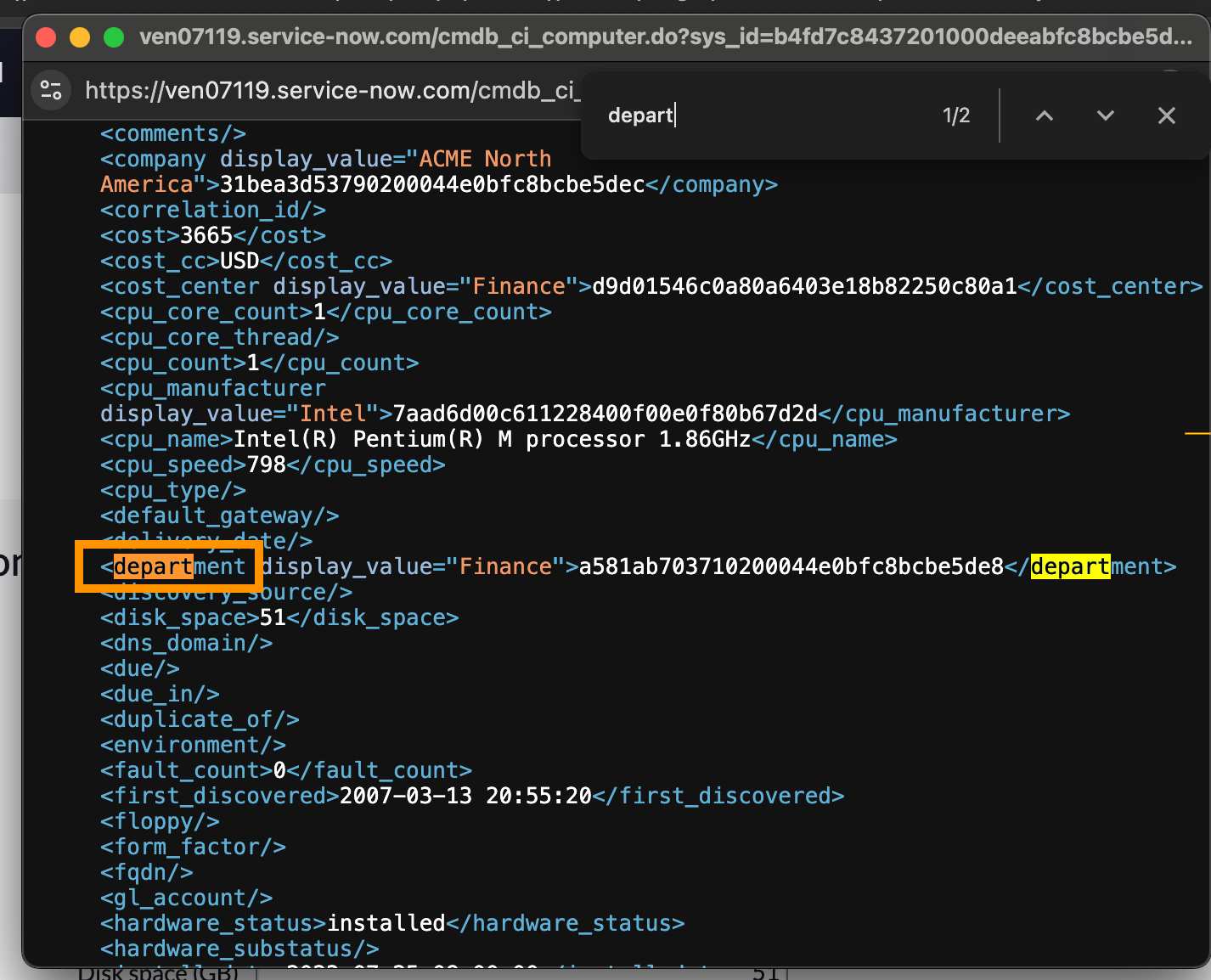Click the cost_center sys_id value

804,286
